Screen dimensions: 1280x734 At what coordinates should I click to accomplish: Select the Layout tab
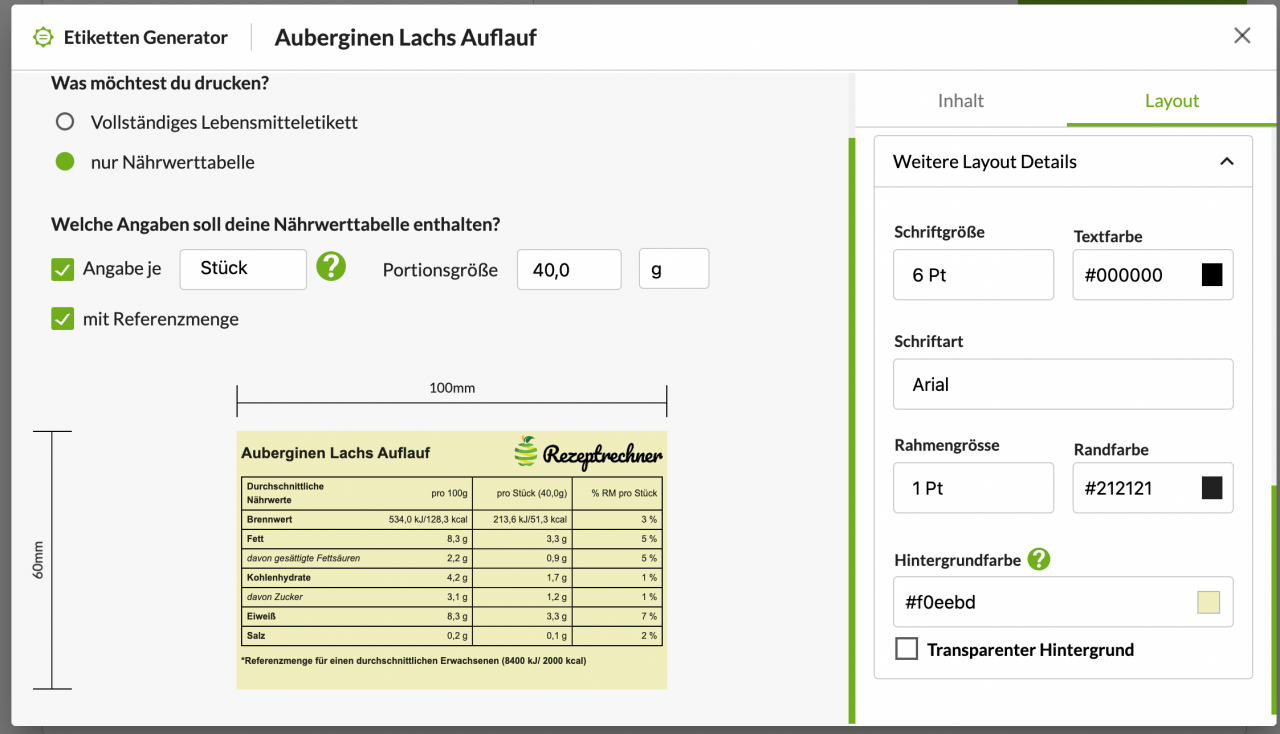(1171, 101)
